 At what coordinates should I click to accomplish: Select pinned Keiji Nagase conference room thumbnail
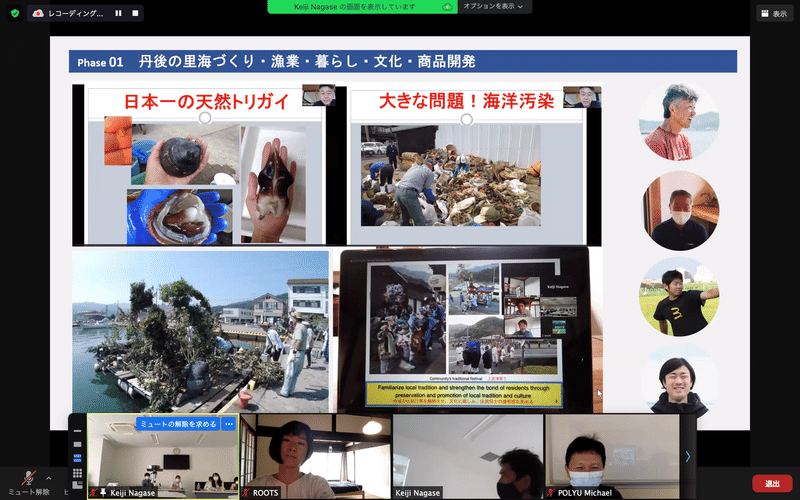163,456
